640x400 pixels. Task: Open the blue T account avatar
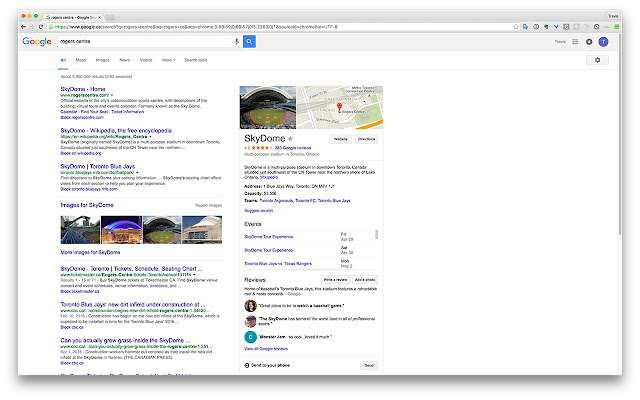coord(603,42)
